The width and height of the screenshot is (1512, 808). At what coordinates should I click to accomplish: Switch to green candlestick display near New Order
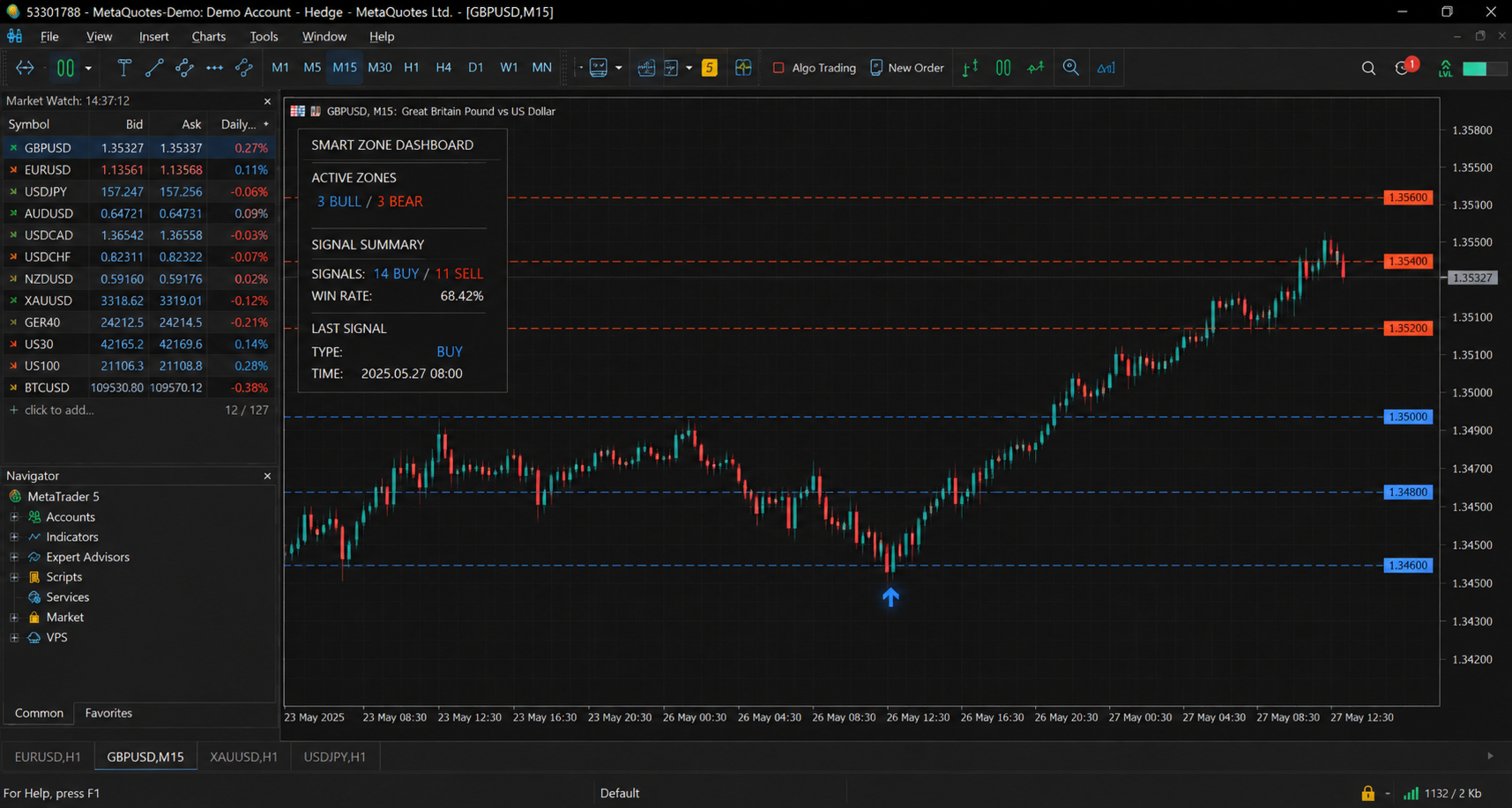[x=1003, y=68]
